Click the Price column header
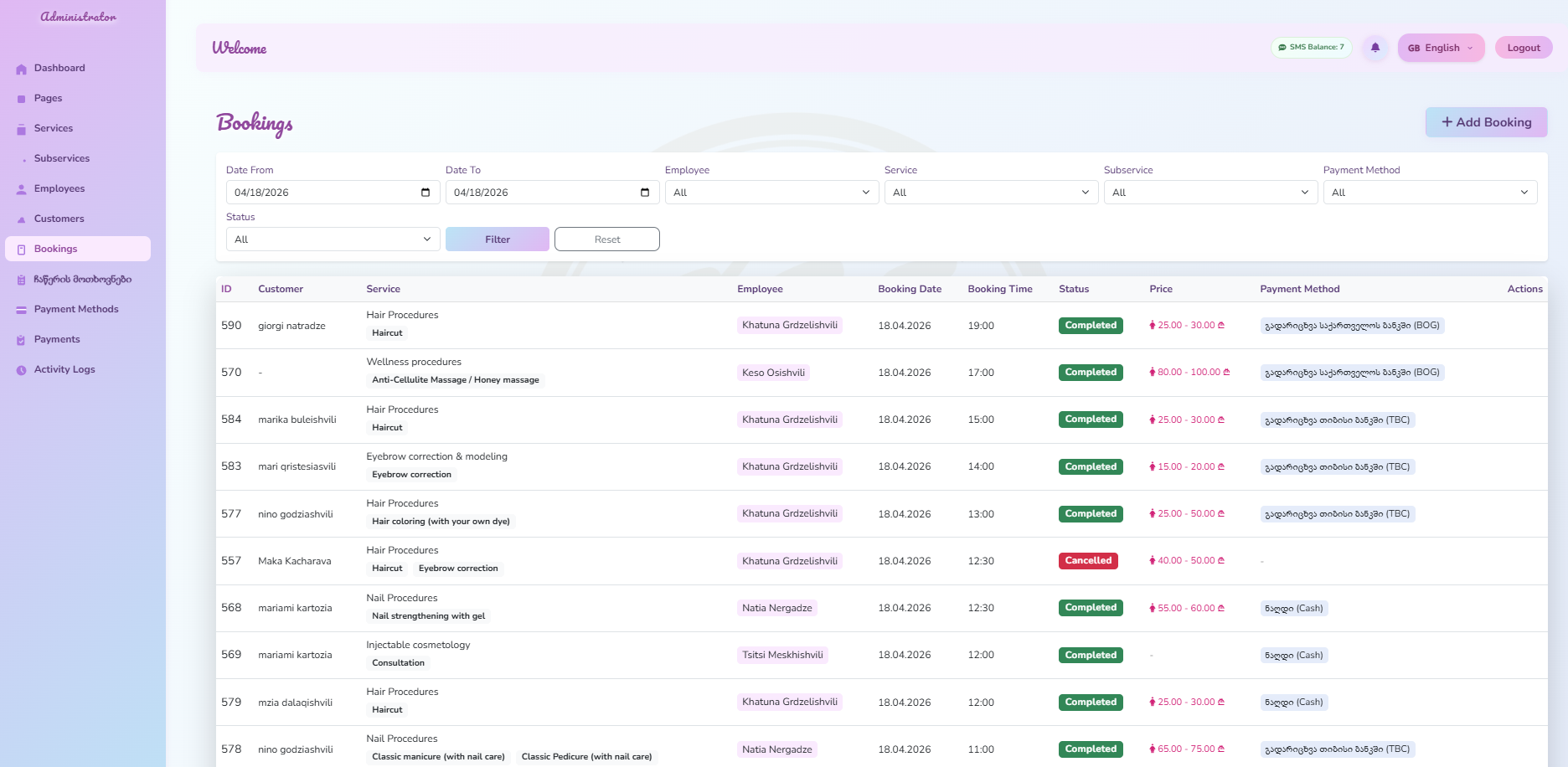 1161,289
